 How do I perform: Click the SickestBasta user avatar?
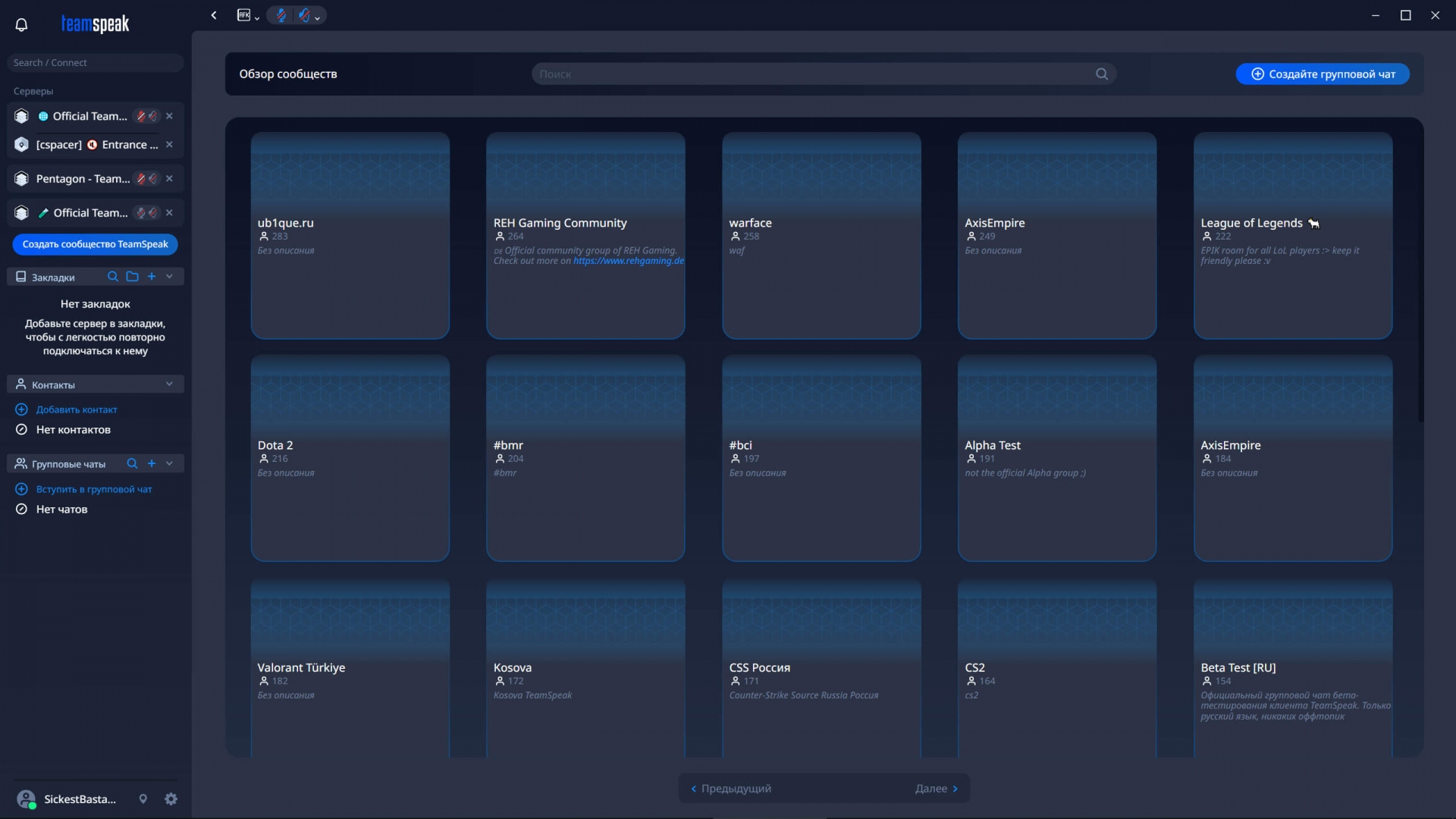coord(26,799)
